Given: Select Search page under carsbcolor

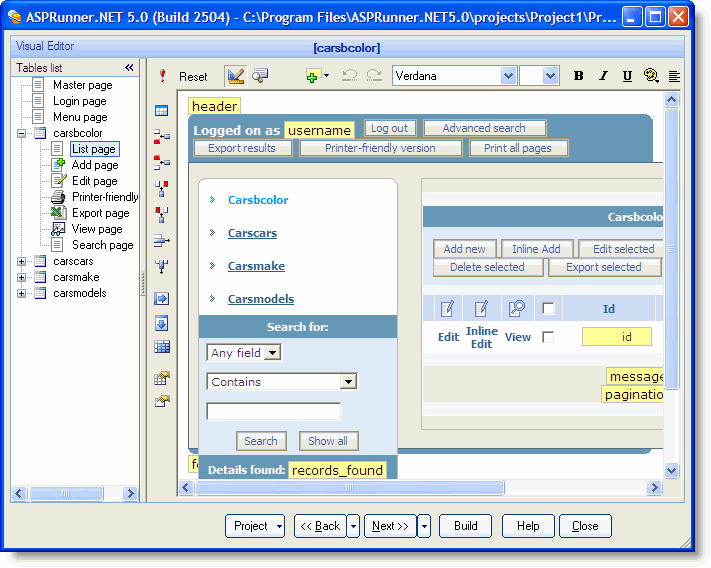Looking at the screenshot, I should [x=102, y=245].
